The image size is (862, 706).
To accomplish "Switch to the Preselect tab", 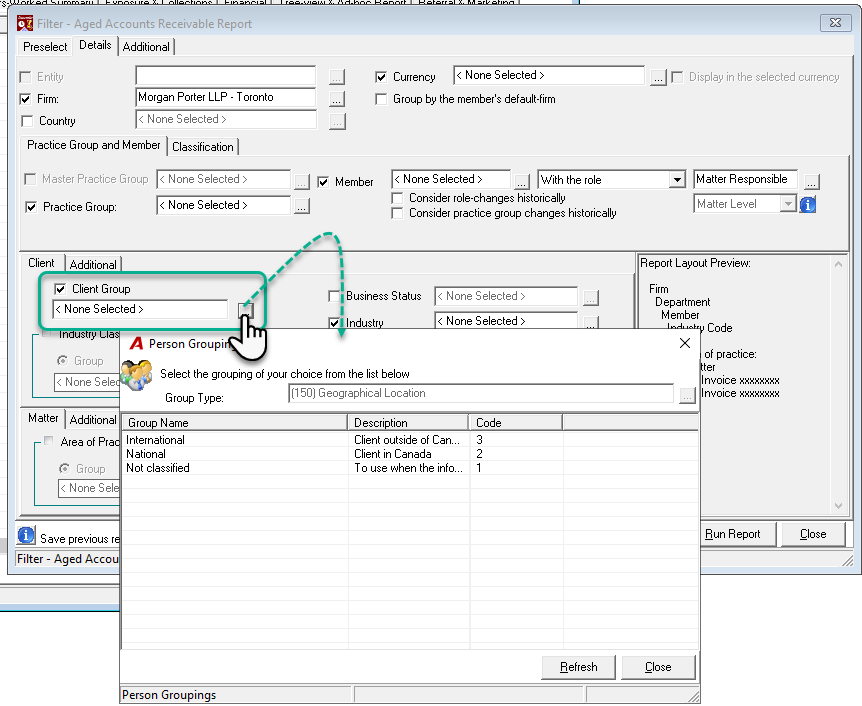I will click(45, 47).
